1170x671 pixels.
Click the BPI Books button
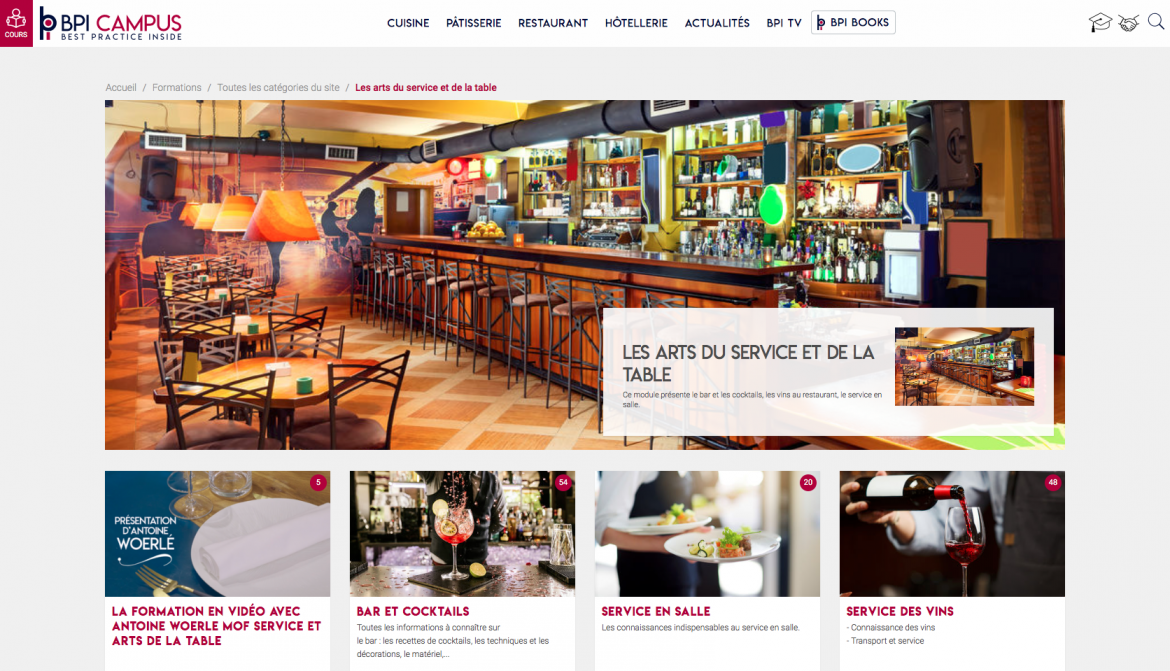pyautogui.click(x=853, y=22)
